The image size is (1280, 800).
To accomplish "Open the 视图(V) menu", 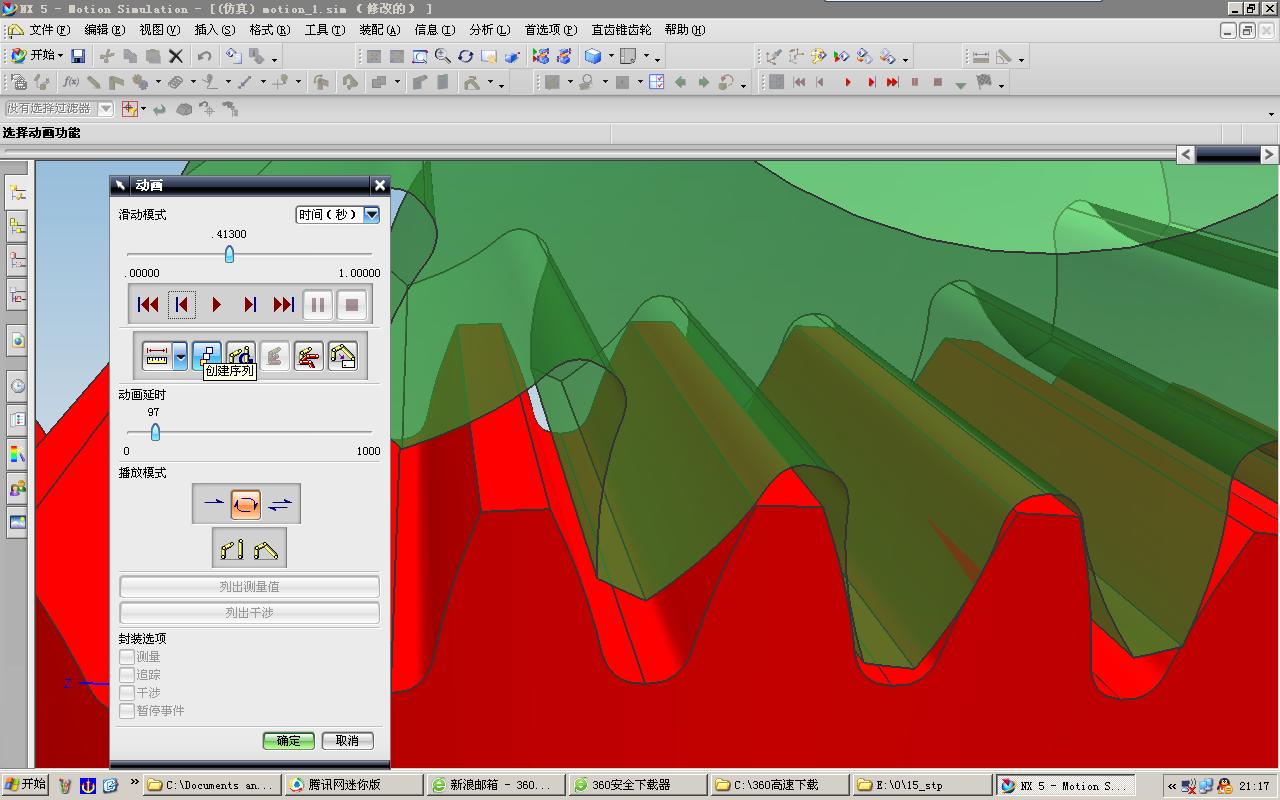I will coord(160,30).
